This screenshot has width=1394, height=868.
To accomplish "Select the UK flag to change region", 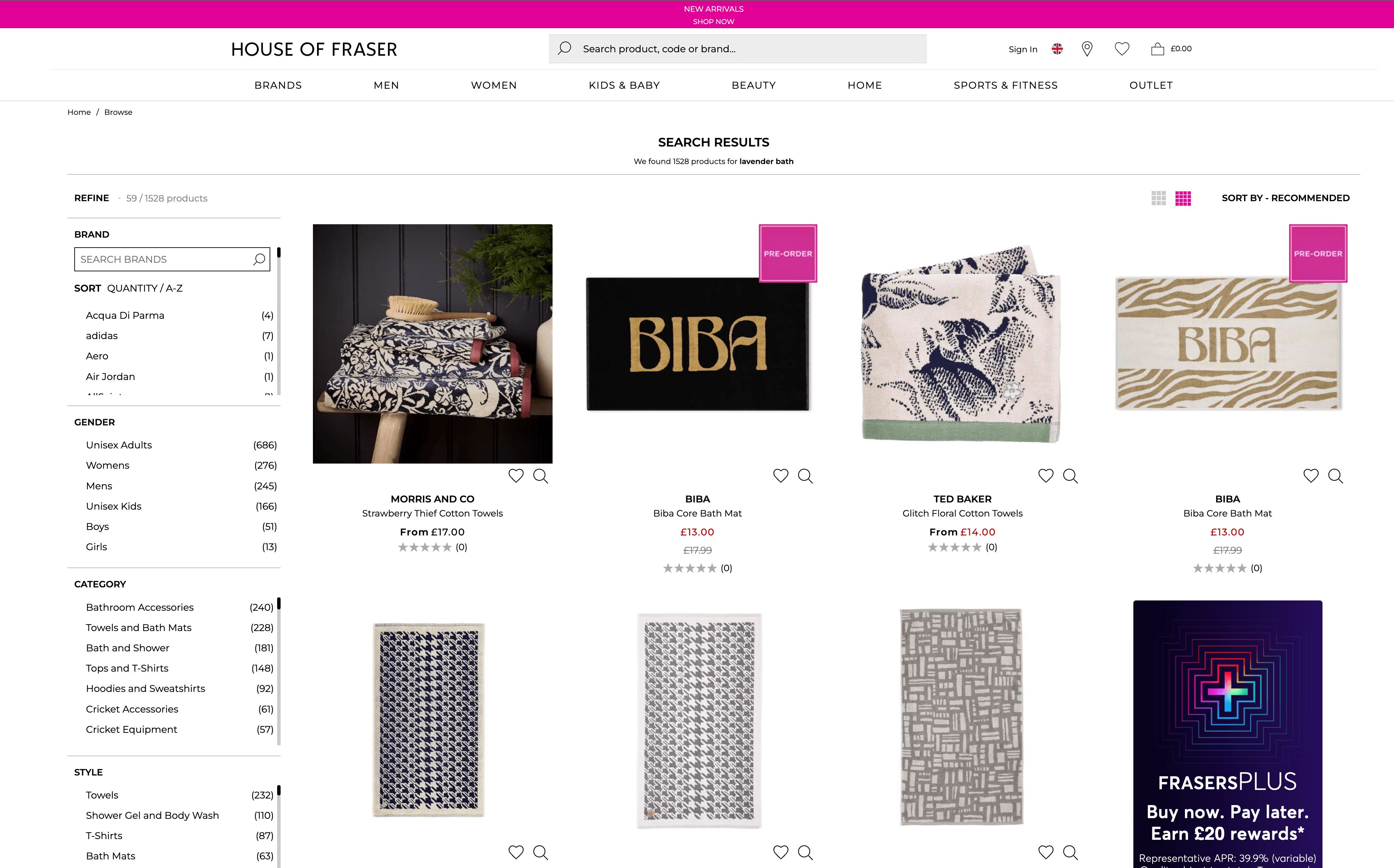I will click(1057, 49).
